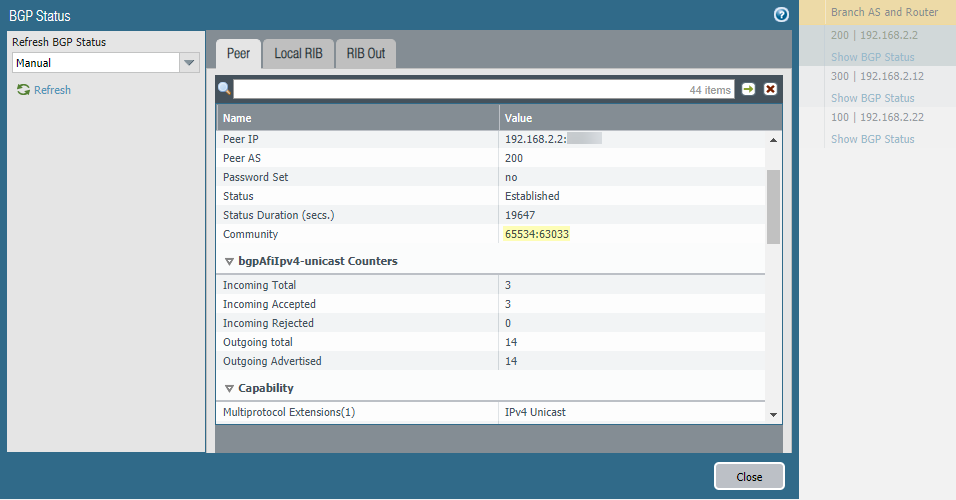The image size is (956, 500).
Task: Click the red X clear filter icon
Action: coord(770,89)
